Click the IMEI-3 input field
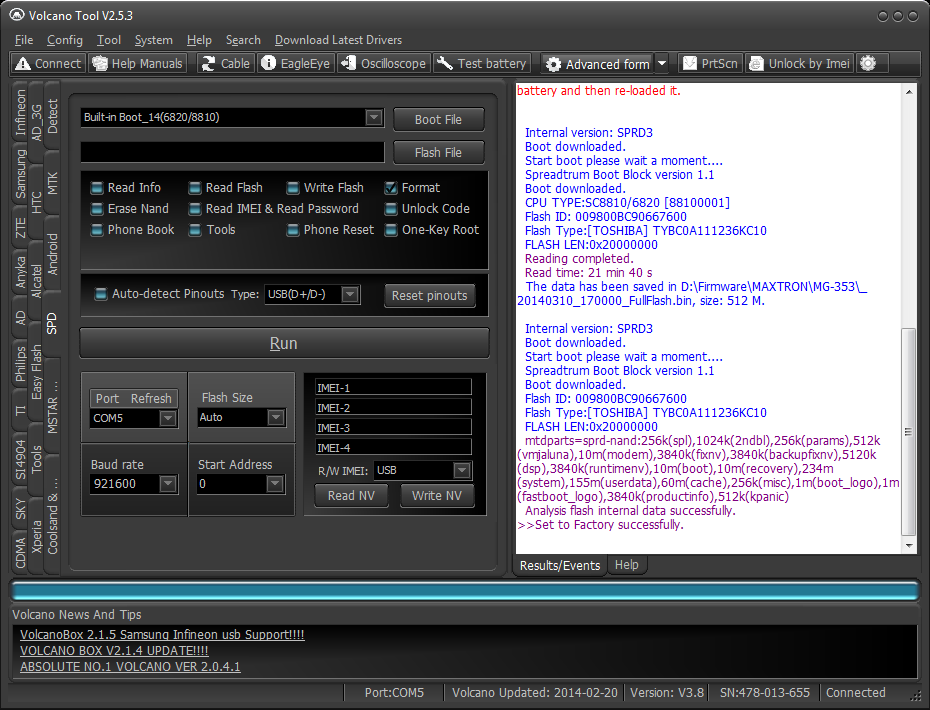This screenshot has height=710, width=930. (x=393, y=427)
